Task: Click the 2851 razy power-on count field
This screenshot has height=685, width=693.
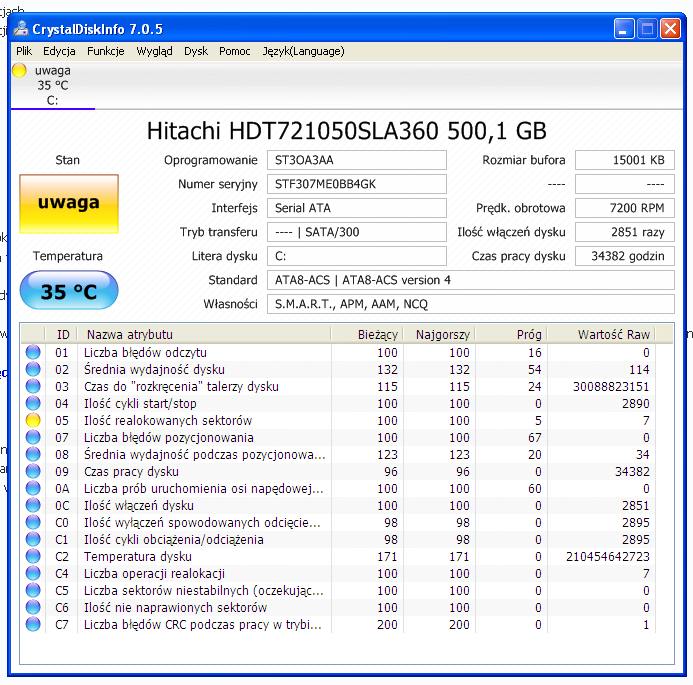Action: (624, 232)
